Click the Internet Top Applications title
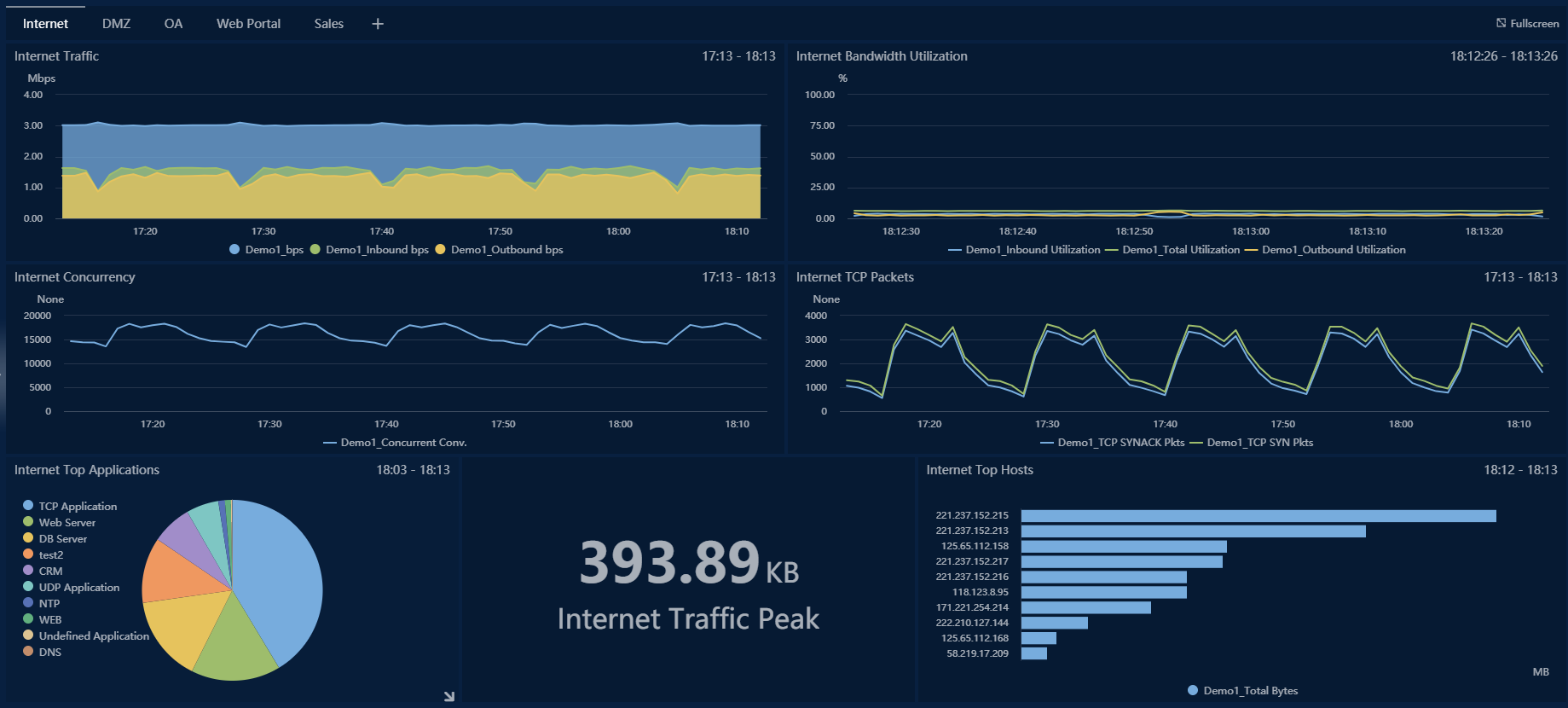 tap(87, 470)
